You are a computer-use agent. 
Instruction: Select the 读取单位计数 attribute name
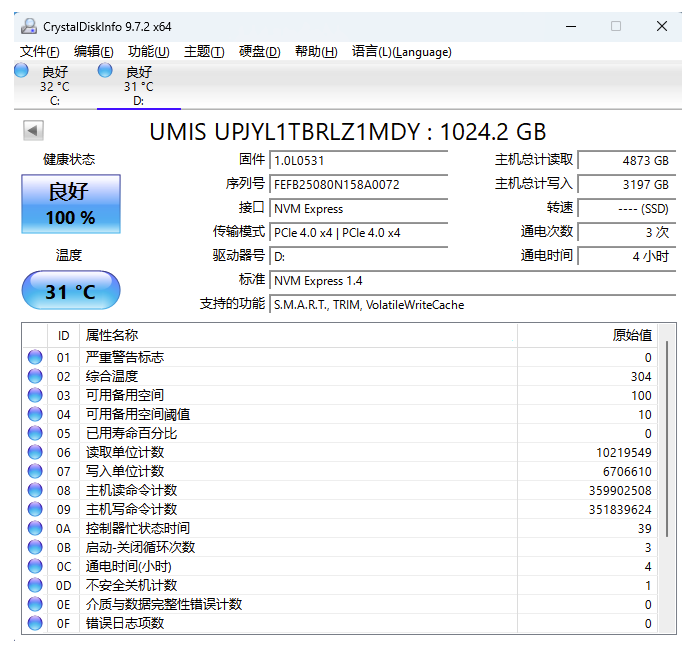125,452
